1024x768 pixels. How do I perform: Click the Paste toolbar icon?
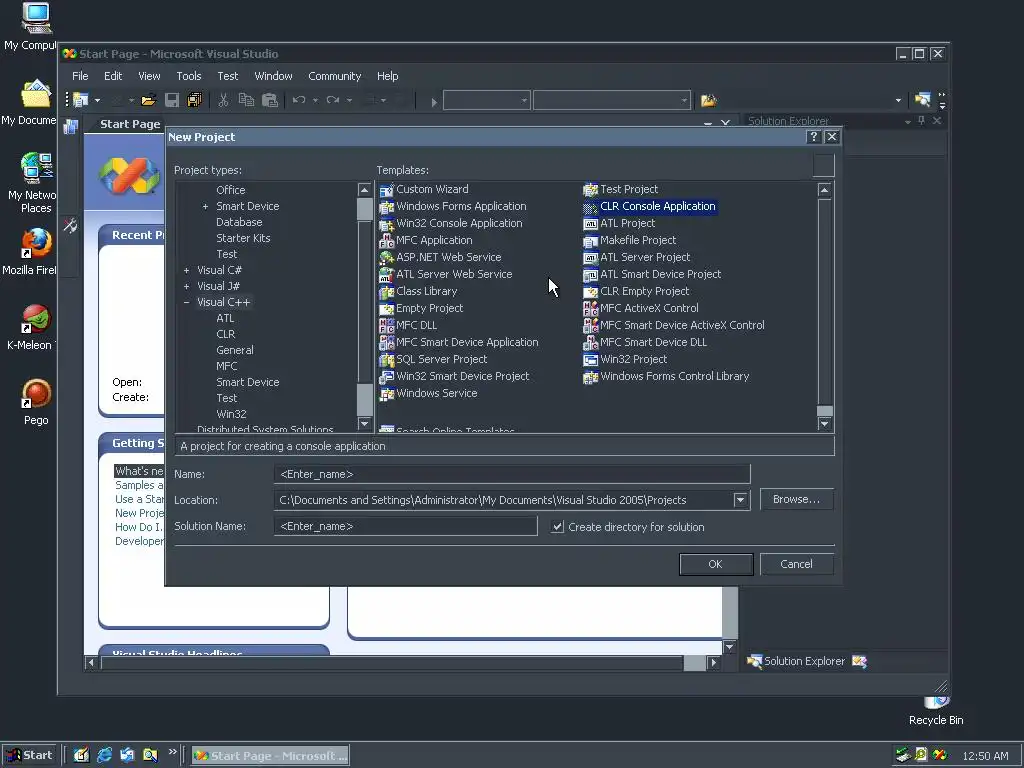point(270,100)
